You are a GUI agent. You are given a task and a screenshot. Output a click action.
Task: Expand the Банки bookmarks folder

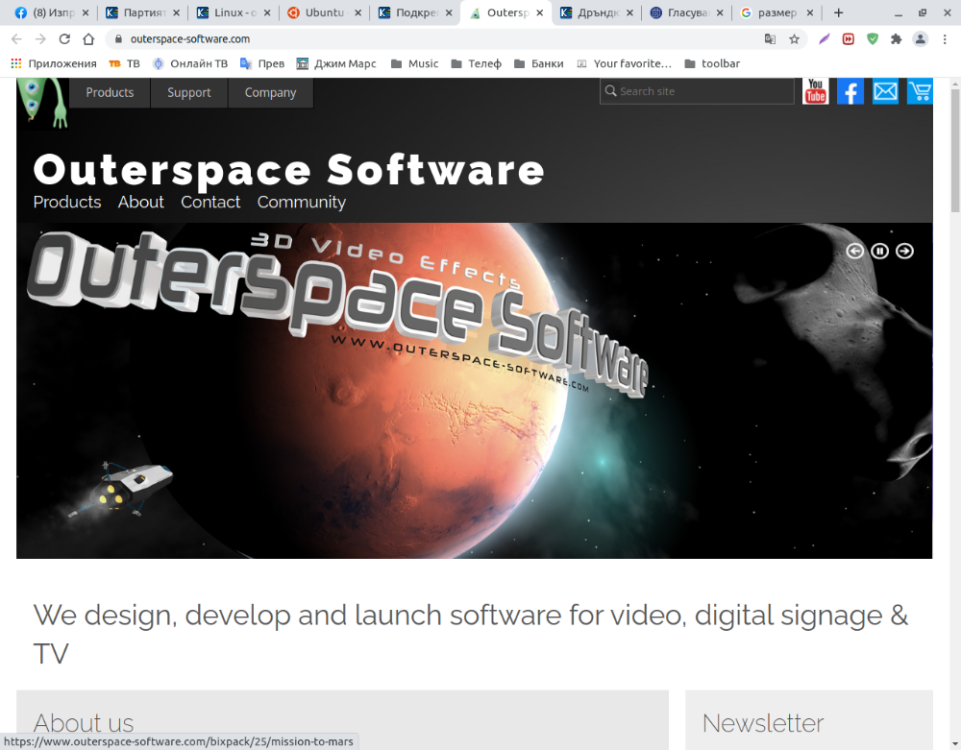coord(539,63)
